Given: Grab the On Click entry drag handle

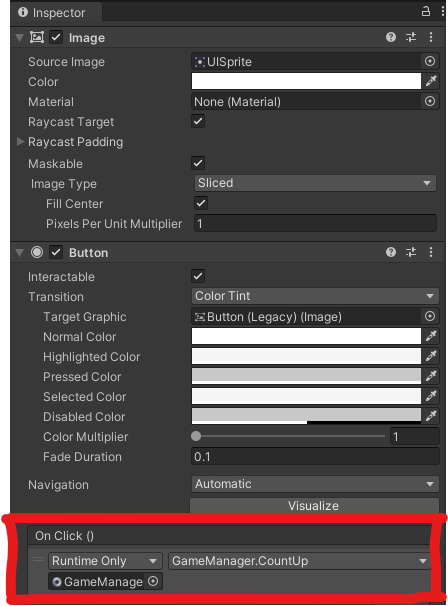Looking at the screenshot, I should [38, 559].
